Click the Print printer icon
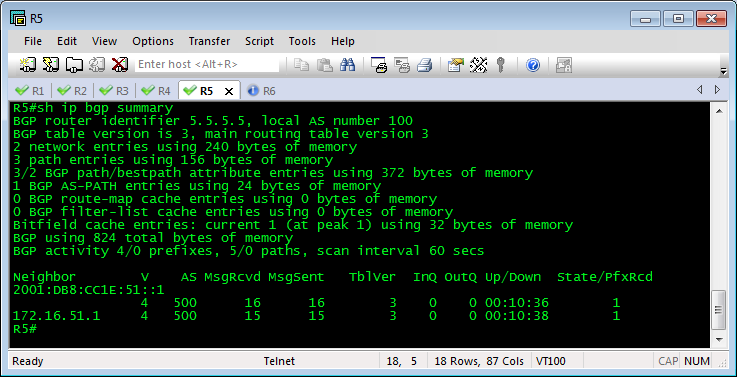The width and height of the screenshot is (737, 377). pyautogui.click(x=424, y=64)
